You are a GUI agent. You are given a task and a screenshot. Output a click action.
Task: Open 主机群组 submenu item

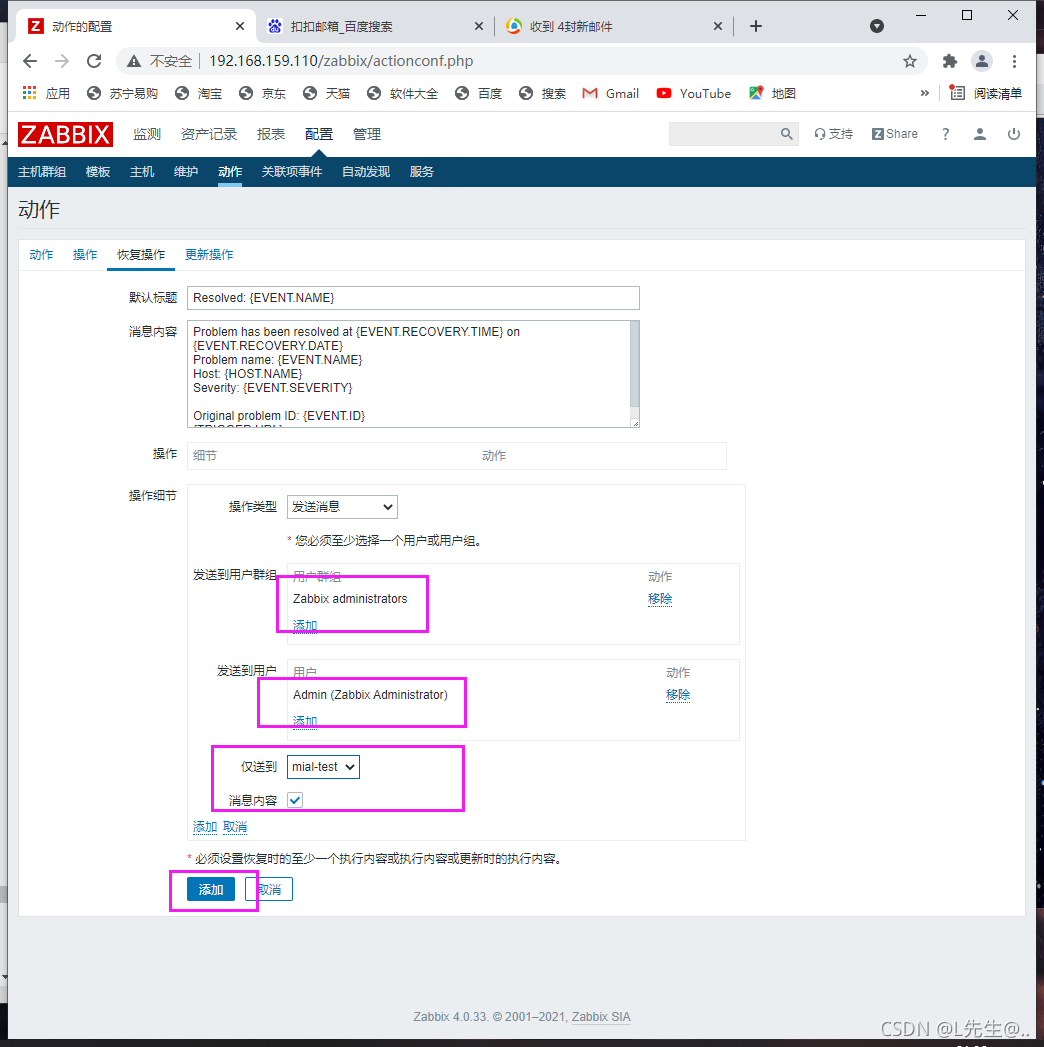pos(42,172)
